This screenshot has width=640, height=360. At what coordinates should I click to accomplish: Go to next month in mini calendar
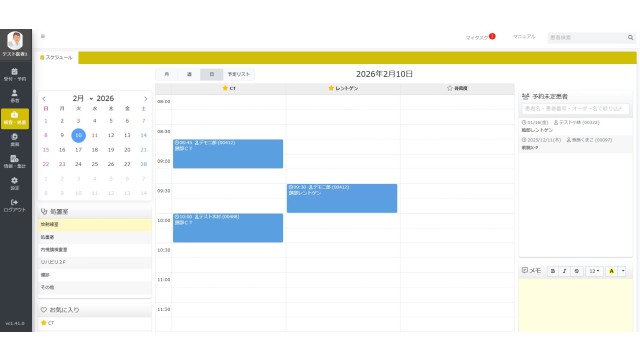click(145, 99)
